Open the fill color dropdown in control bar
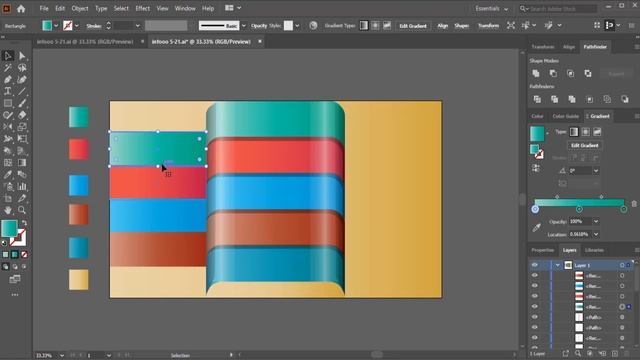The height and width of the screenshot is (360, 640). point(56,26)
